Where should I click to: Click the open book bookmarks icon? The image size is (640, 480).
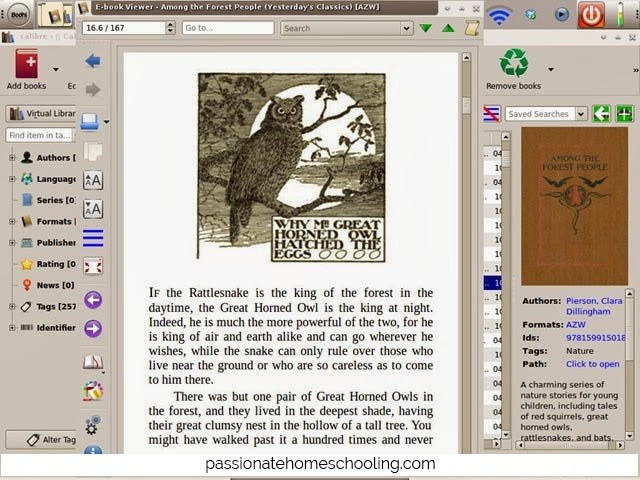pos(93,362)
